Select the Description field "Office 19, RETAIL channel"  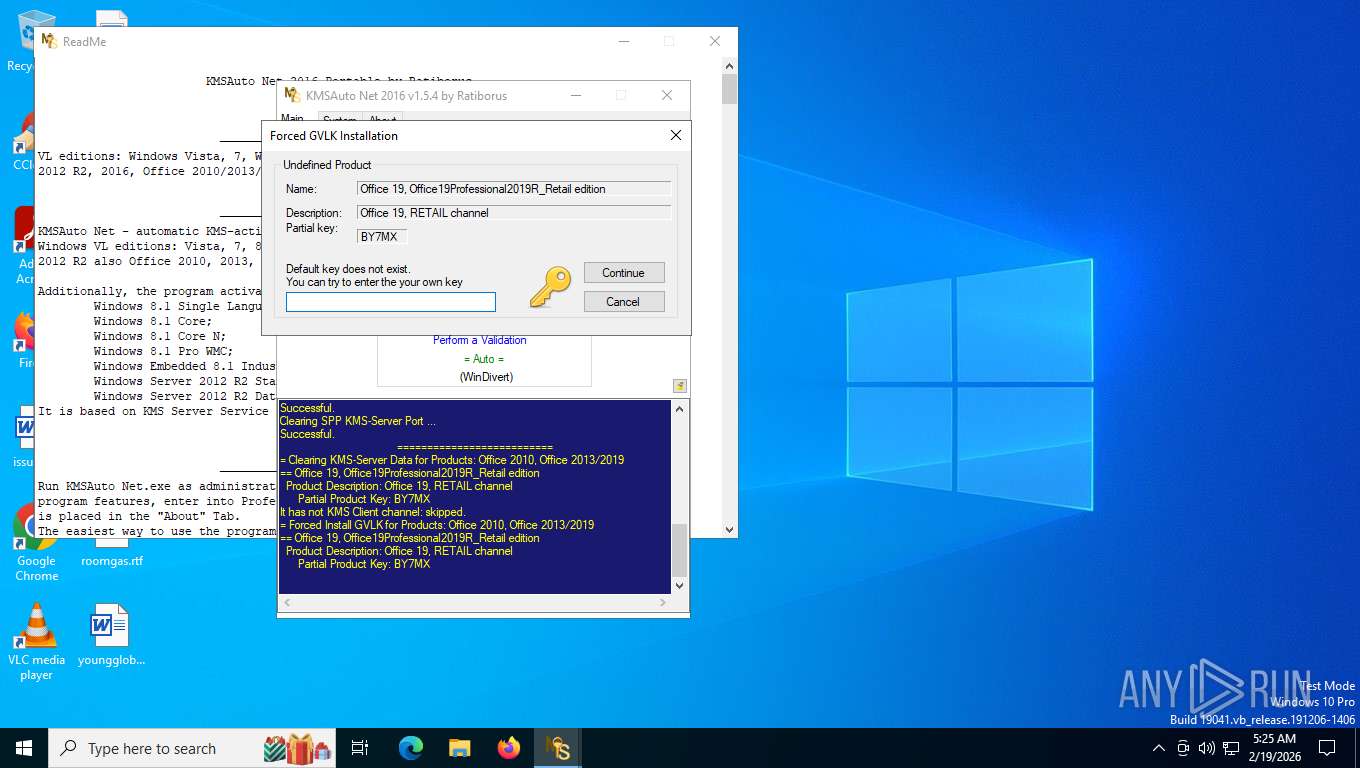[x=514, y=212]
